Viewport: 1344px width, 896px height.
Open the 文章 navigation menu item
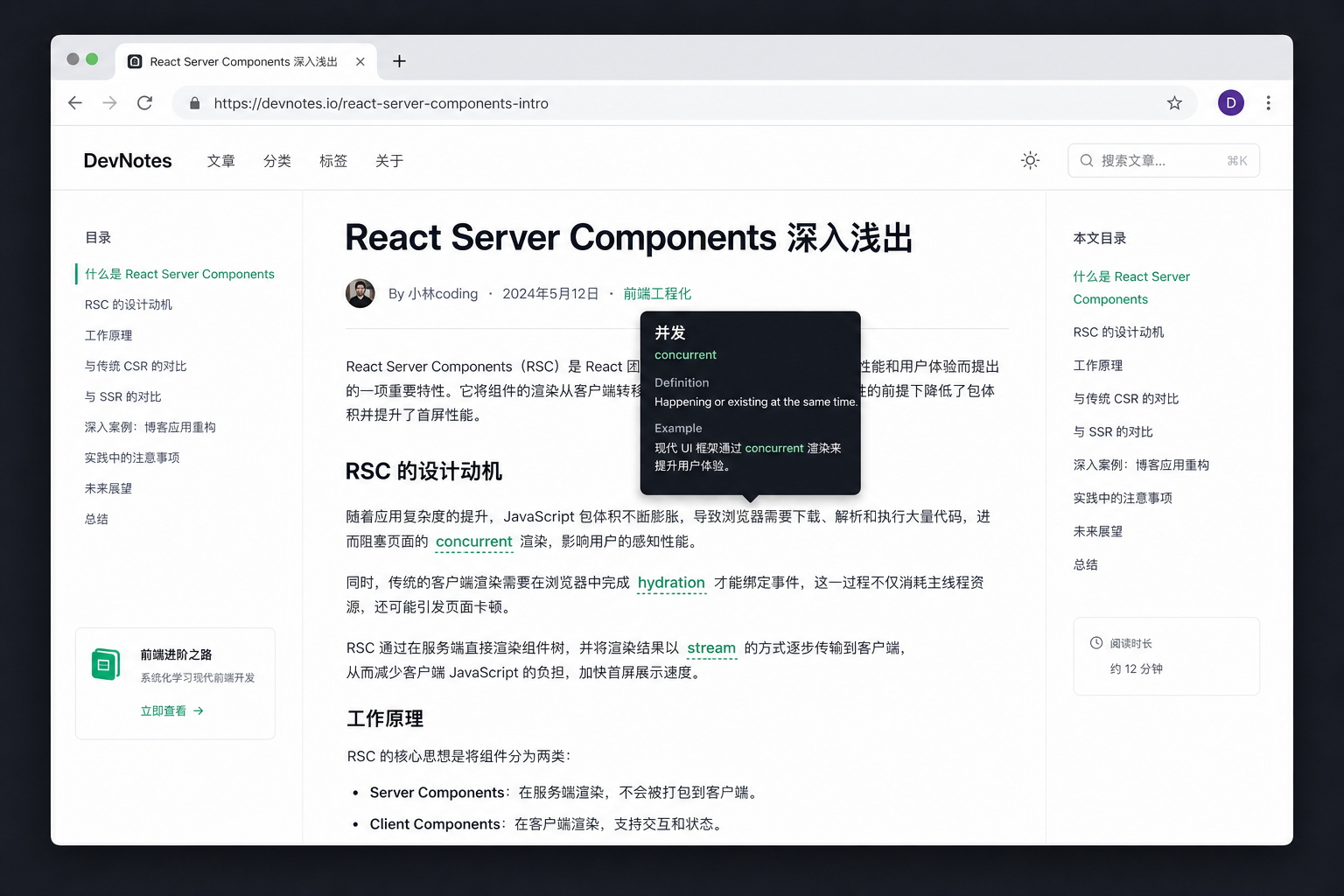tap(221, 161)
